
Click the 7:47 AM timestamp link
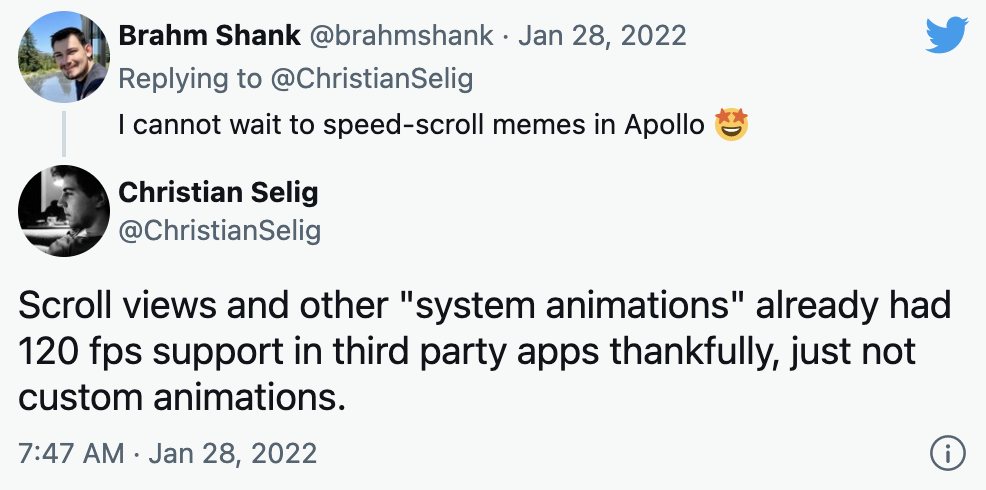point(167,453)
